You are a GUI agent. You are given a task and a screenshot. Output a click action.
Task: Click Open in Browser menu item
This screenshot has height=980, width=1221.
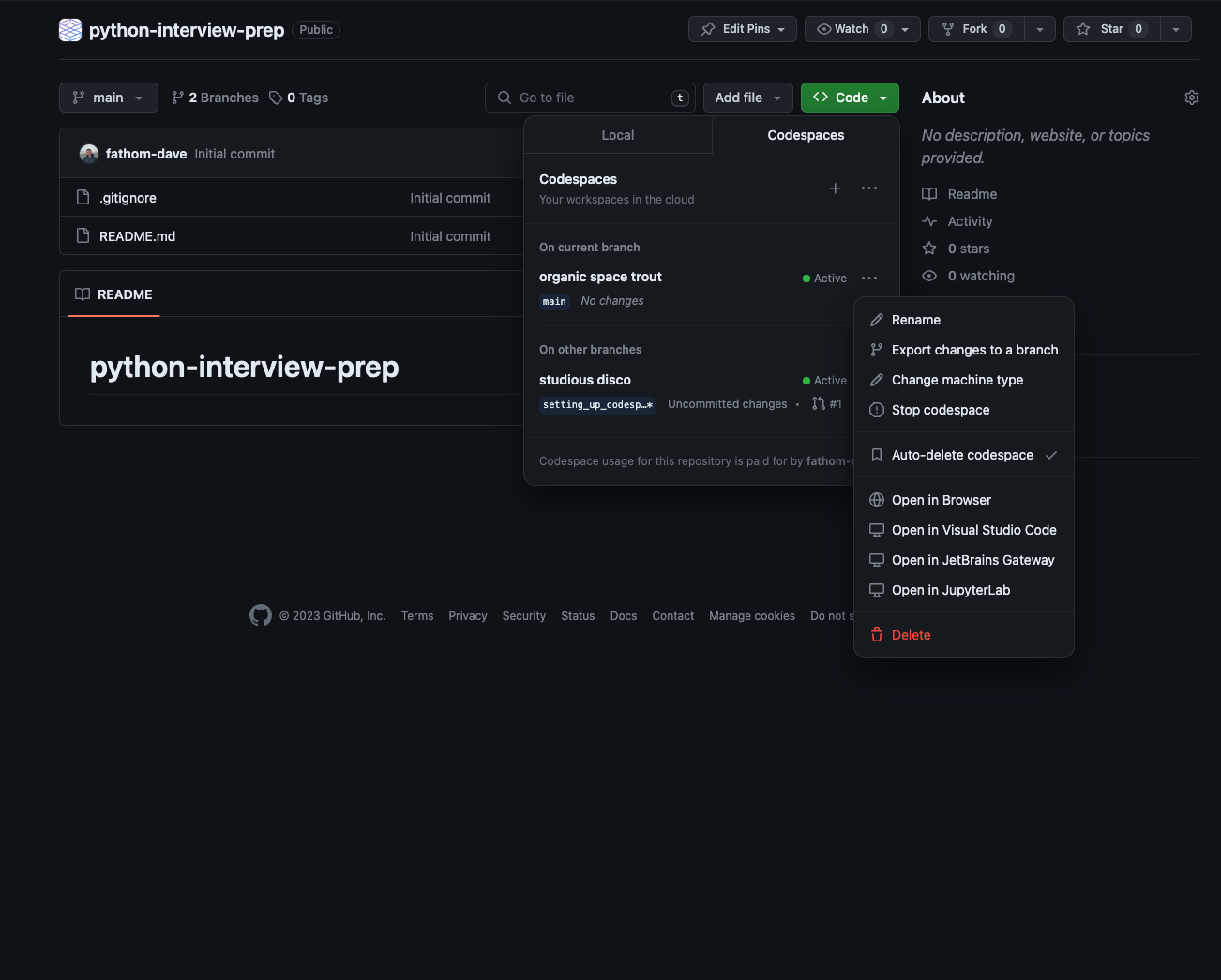click(x=963, y=500)
